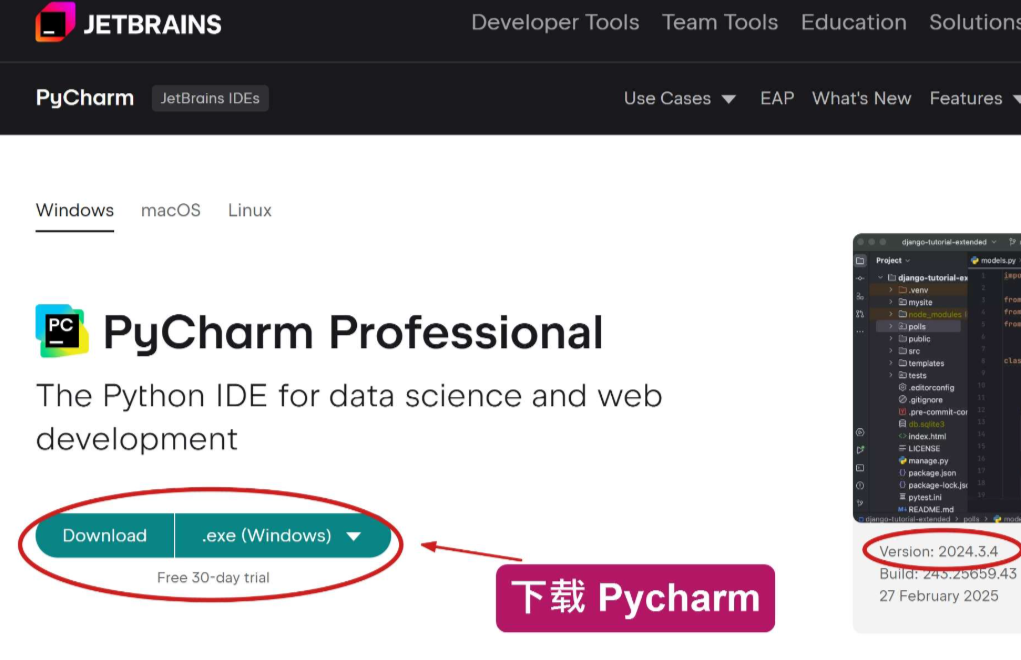The height and width of the screenshot is (660, 1021).
Task: Click the Terminal icon in the IDE sidebar
Action: [860, 468]
